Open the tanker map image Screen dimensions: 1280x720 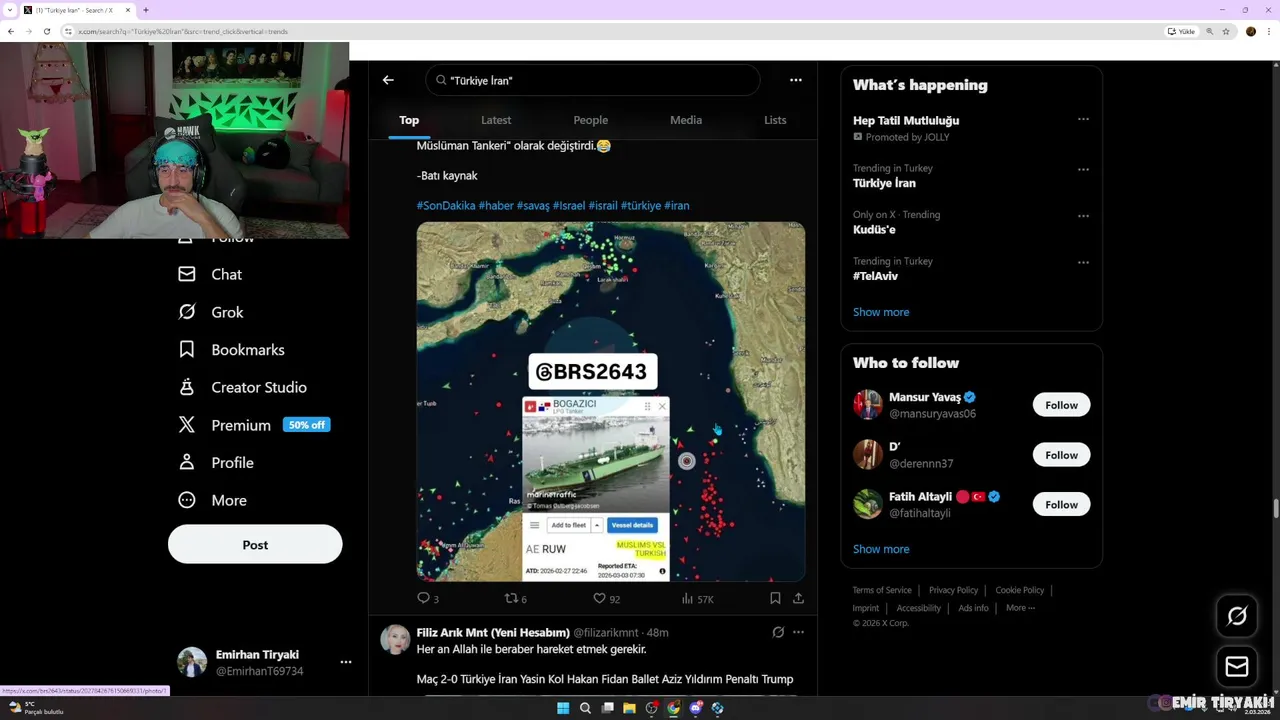(x=611, y=402)
